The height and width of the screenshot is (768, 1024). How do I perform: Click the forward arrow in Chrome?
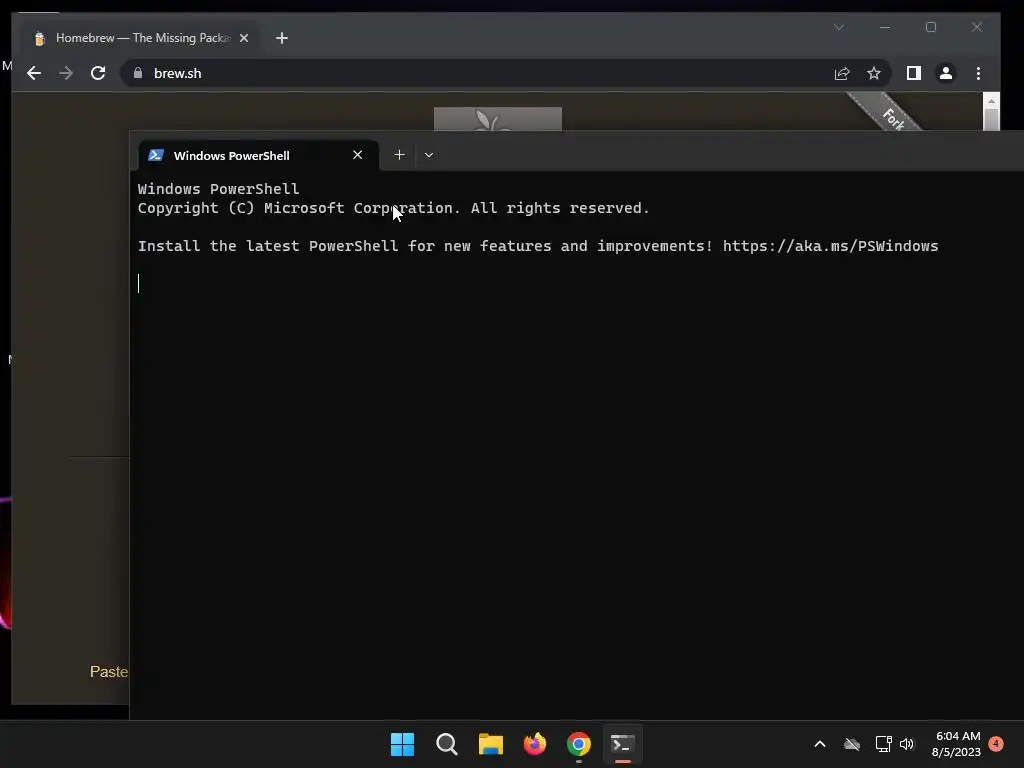(x=66, y=73)
